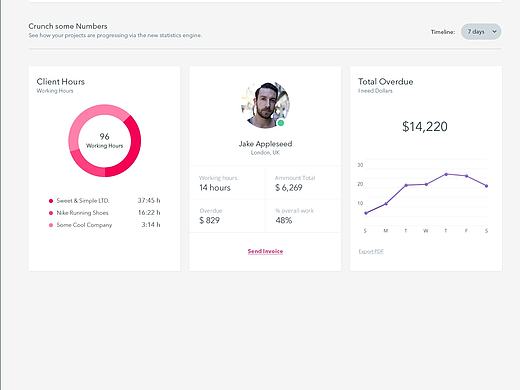Click the 30 y-axis label on chart
The image size is (520, 390).
click(360, 165)
